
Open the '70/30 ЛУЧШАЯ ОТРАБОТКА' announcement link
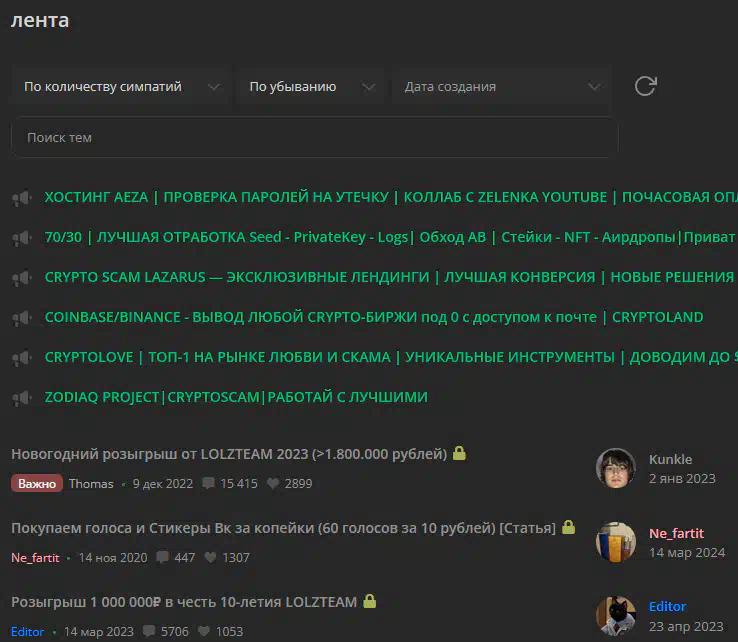coord(391,237)
